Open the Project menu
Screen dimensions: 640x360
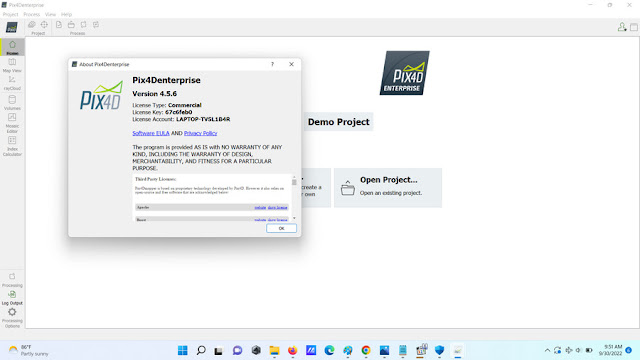(10, 14)
